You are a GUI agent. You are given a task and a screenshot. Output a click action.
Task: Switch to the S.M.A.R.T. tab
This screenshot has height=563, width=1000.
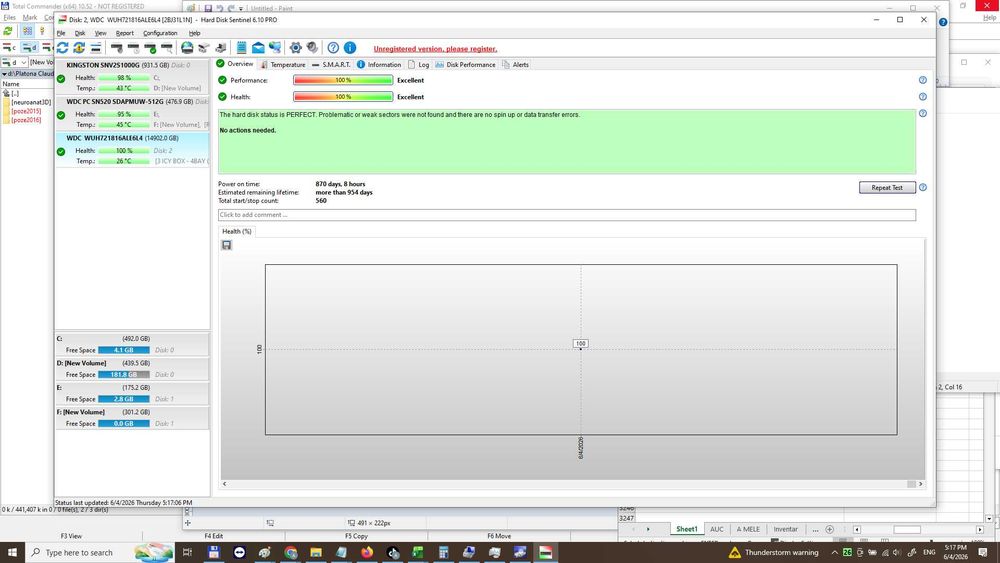(331, 64)
